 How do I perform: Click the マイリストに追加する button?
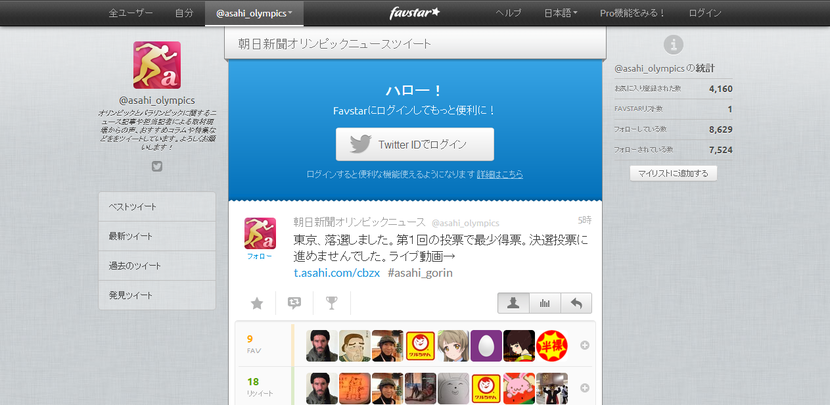pyautogui.click(x=673, y=173)
